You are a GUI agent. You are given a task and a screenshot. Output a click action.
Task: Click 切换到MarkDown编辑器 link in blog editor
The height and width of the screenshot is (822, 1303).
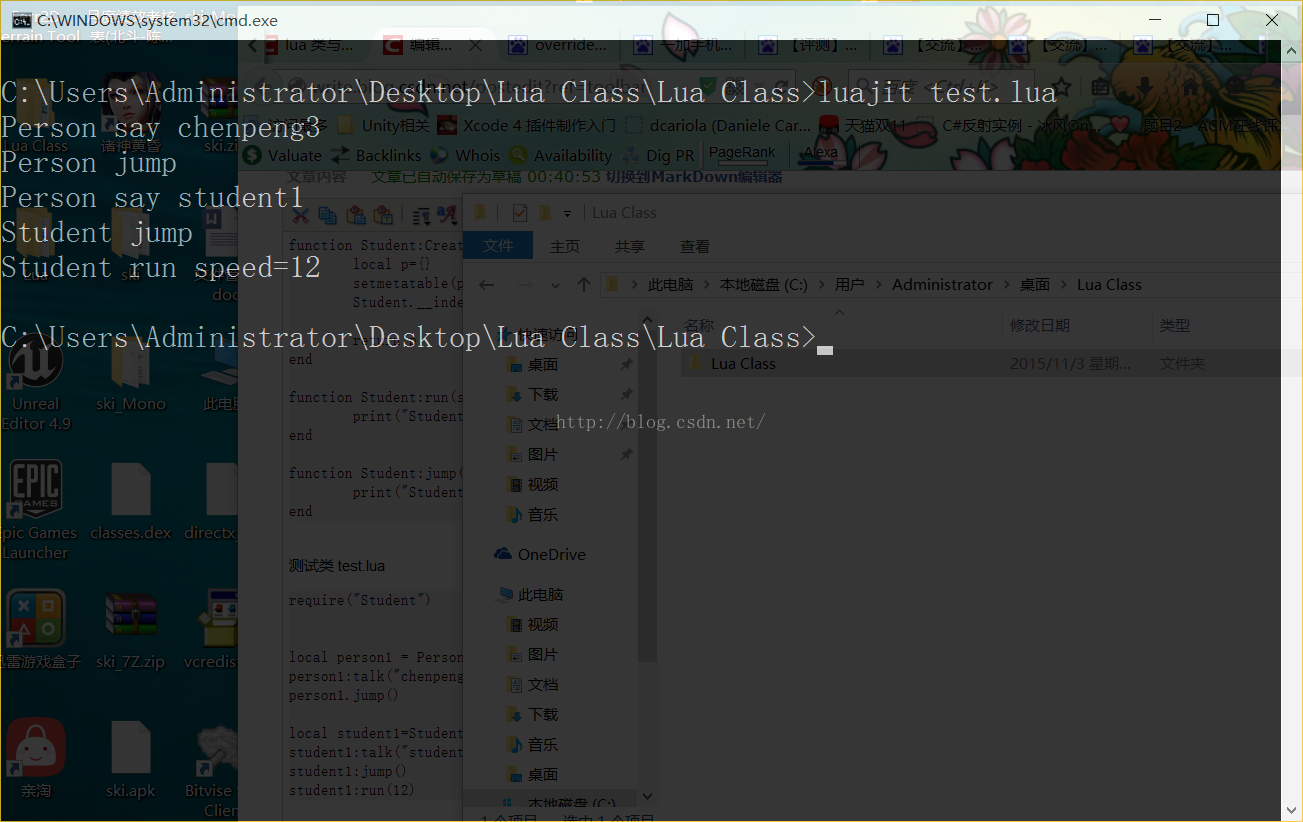pos(695,177)
